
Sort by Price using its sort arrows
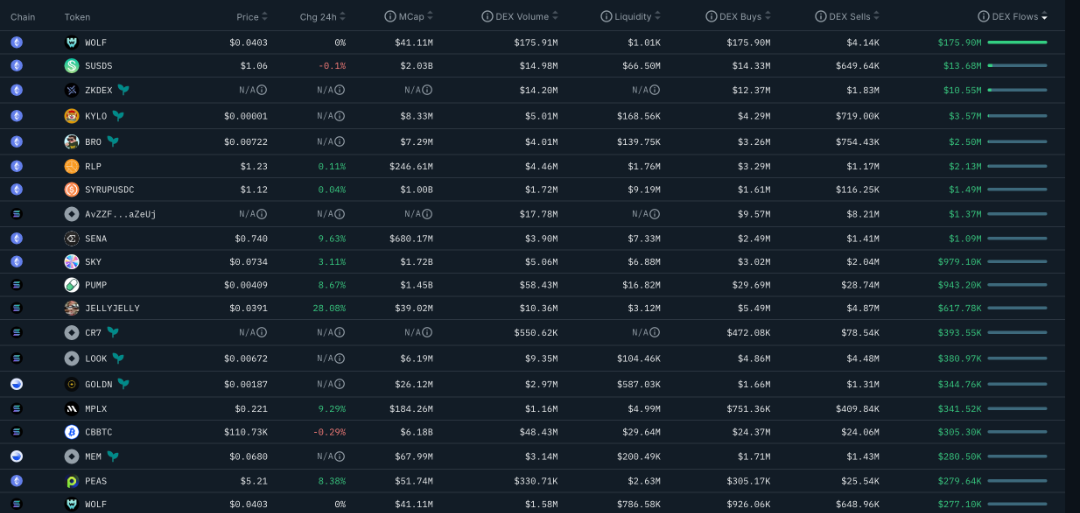pyautogui.click(x=266, y=17)
